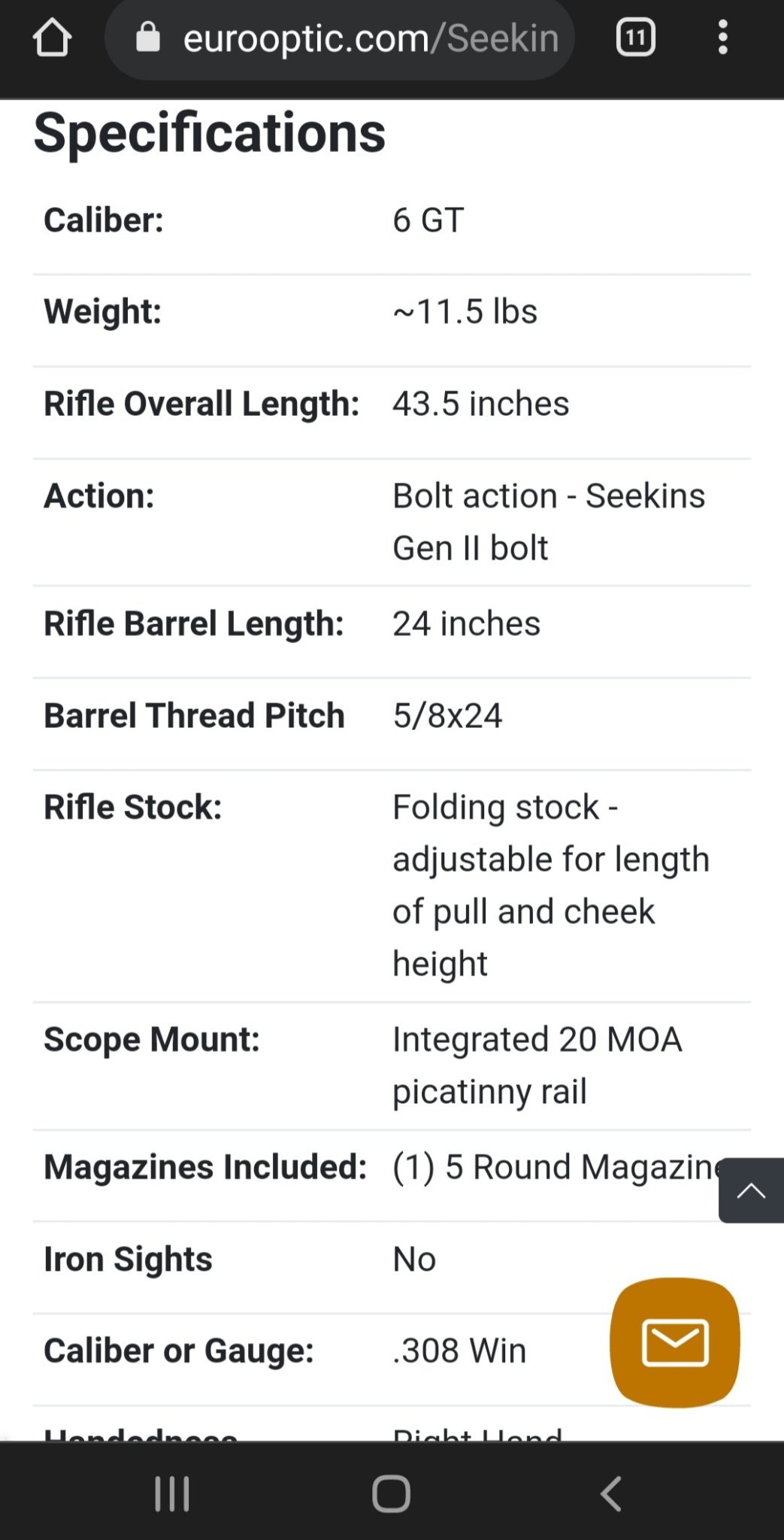Tap the Iron Sights label
The height and width of the screenshot is (1540, 784).
[x=128, y=1260]
